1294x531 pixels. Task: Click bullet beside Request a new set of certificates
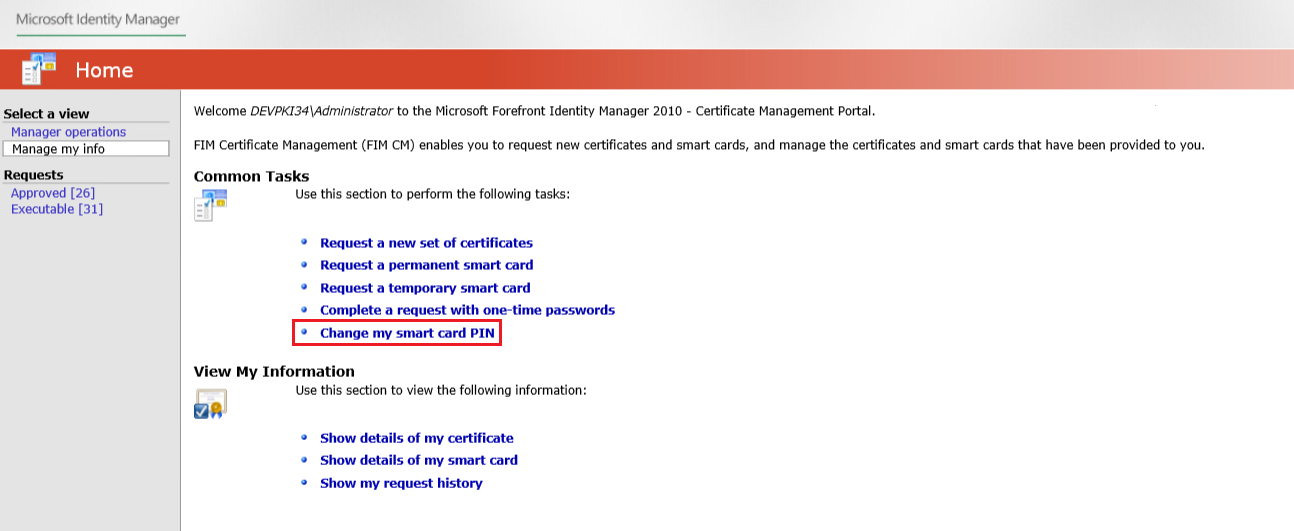[x=305, y=242]
